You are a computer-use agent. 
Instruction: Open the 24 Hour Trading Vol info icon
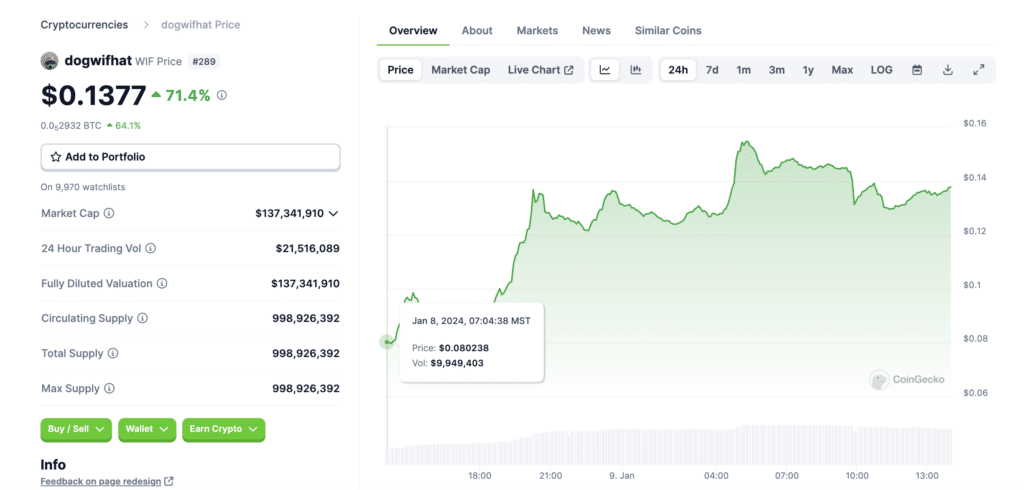click(150, 248)
